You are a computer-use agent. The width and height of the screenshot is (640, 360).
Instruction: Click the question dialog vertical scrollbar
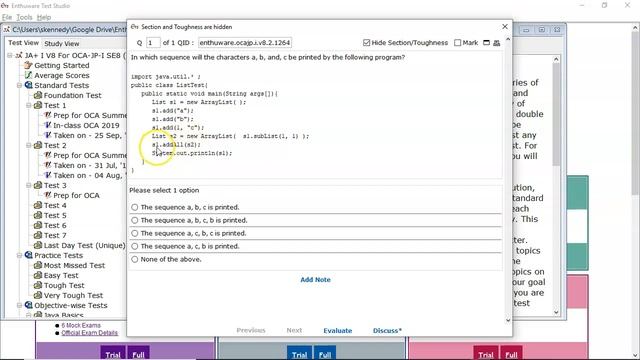tap(508, 180)
